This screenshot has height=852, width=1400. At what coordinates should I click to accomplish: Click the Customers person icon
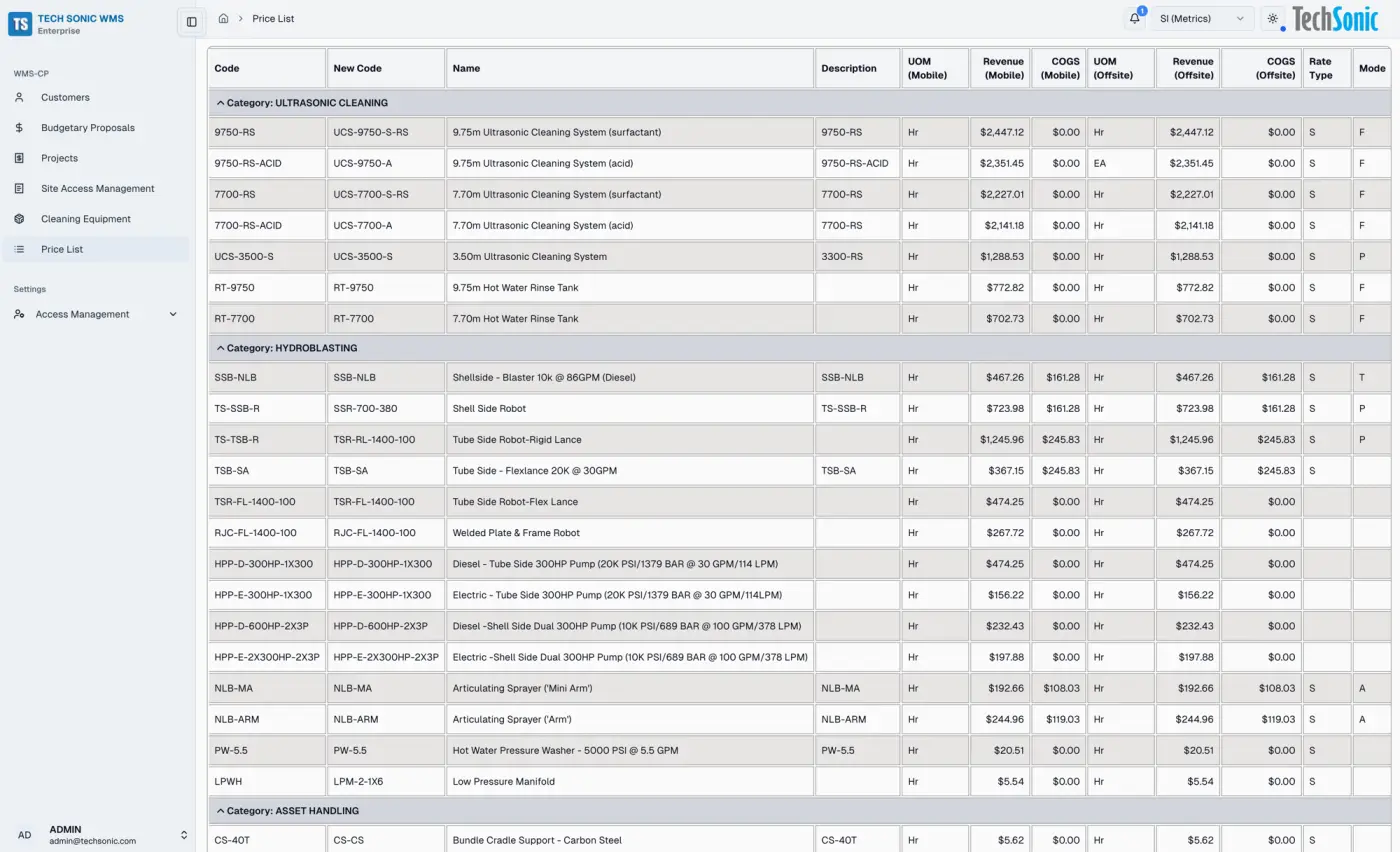point(19,97)
